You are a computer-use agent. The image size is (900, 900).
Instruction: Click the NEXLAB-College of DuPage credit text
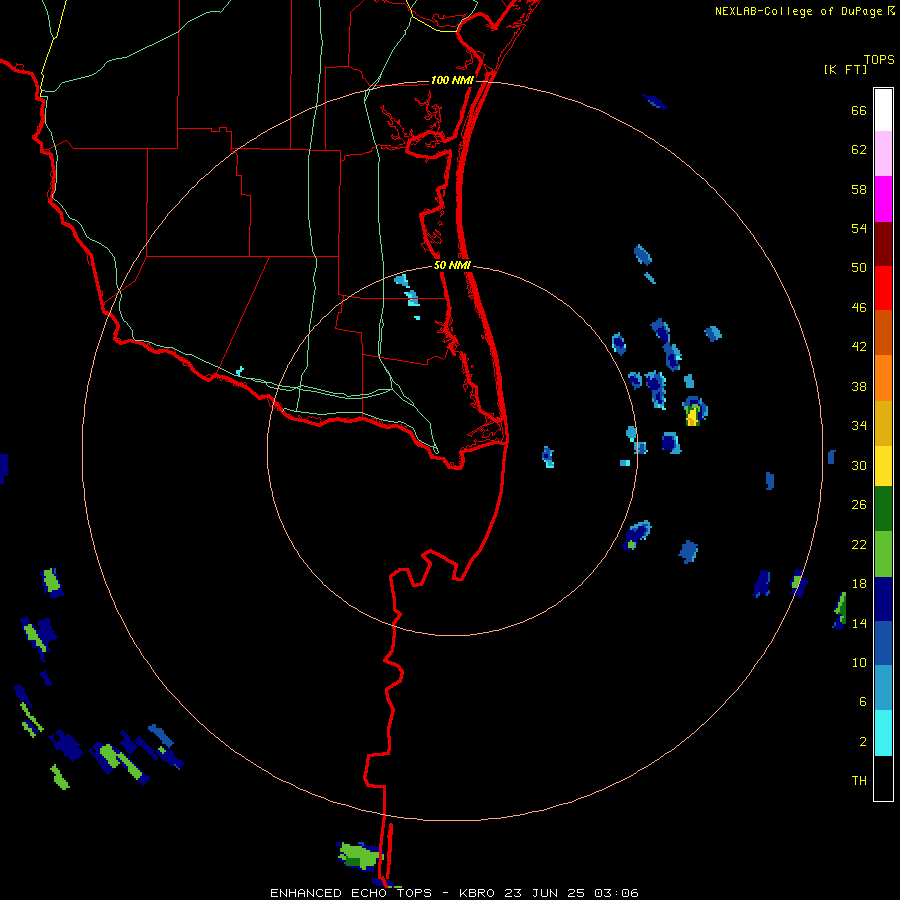805,11
